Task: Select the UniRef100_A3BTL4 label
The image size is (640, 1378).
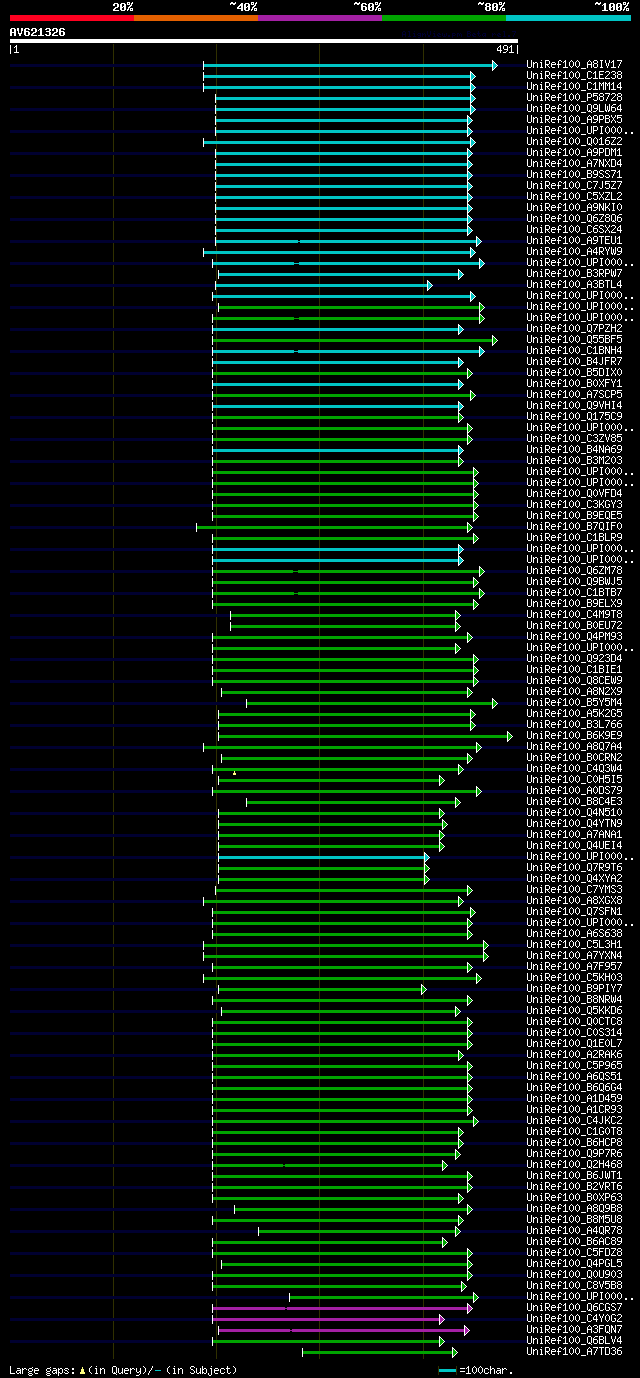Action: click(574, 284)
